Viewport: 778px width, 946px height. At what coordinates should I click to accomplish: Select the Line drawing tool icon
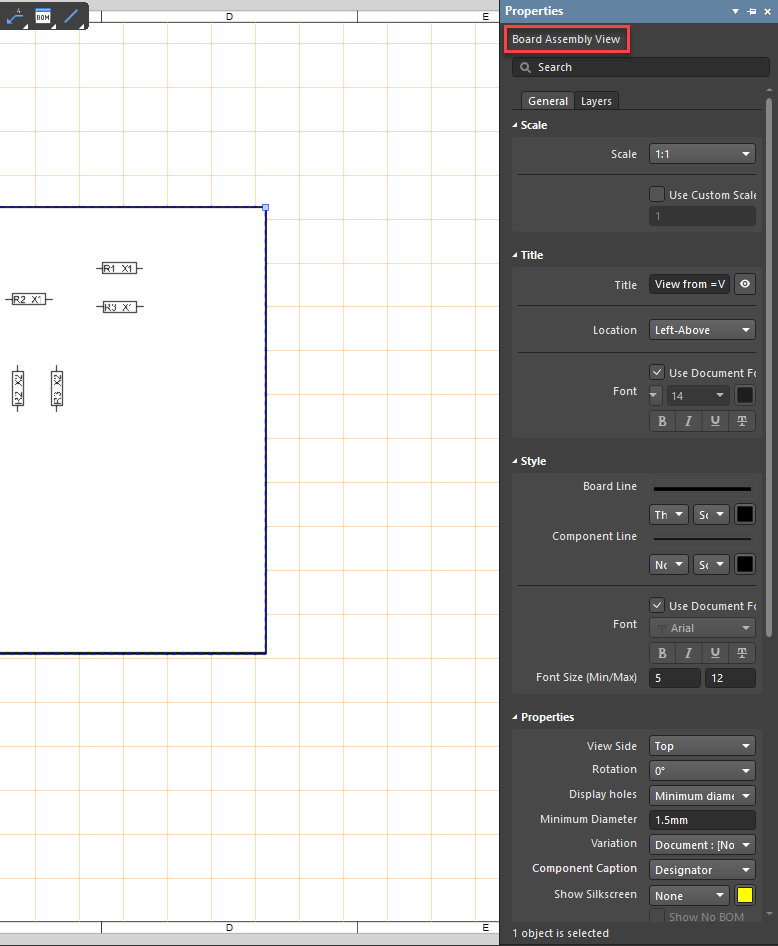pyautogui.click(x=71, y=16)
